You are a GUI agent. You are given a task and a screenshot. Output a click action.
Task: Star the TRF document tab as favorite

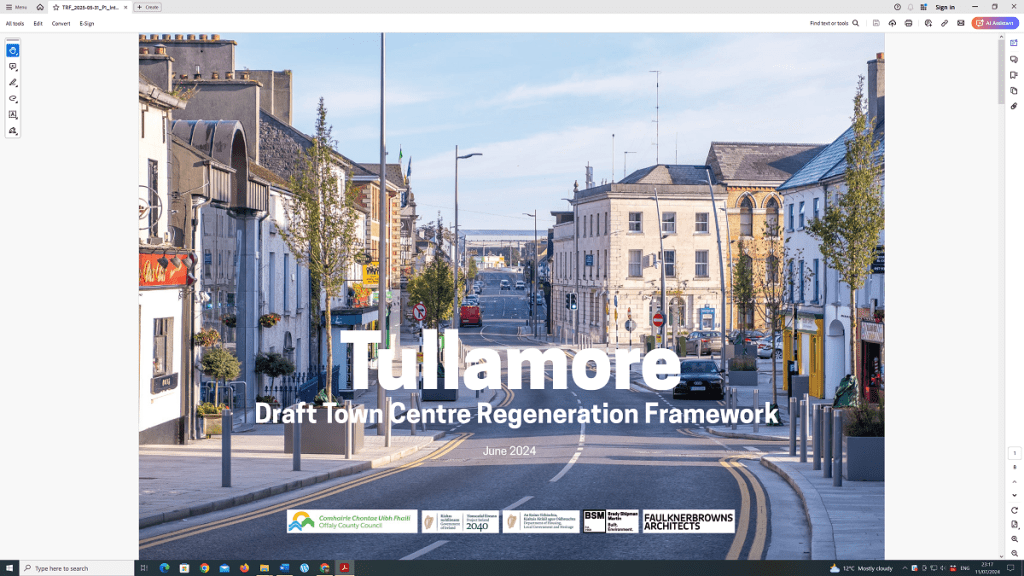pos(56,7)
